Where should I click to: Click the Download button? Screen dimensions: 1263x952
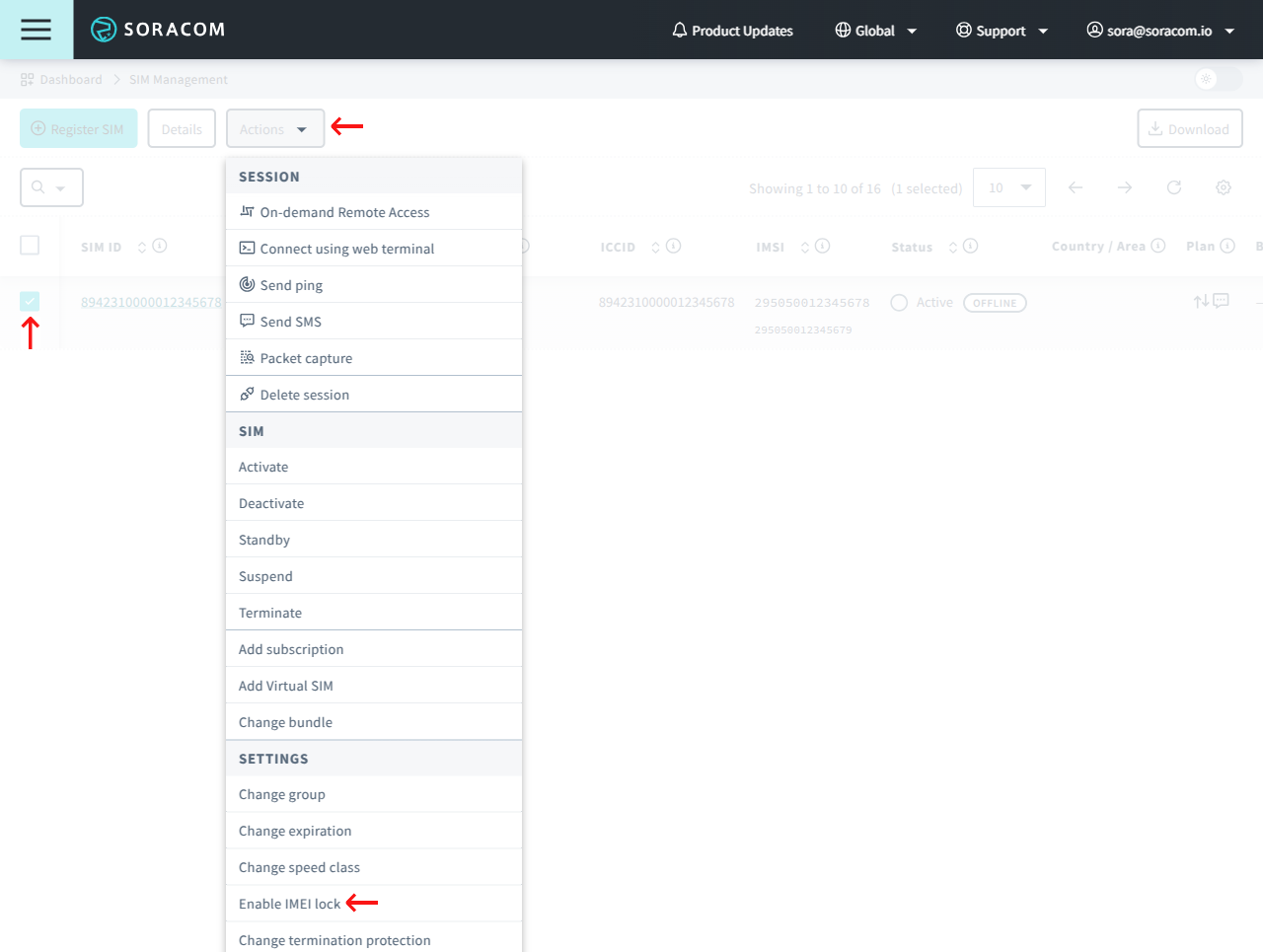(x=1189, y=129)
